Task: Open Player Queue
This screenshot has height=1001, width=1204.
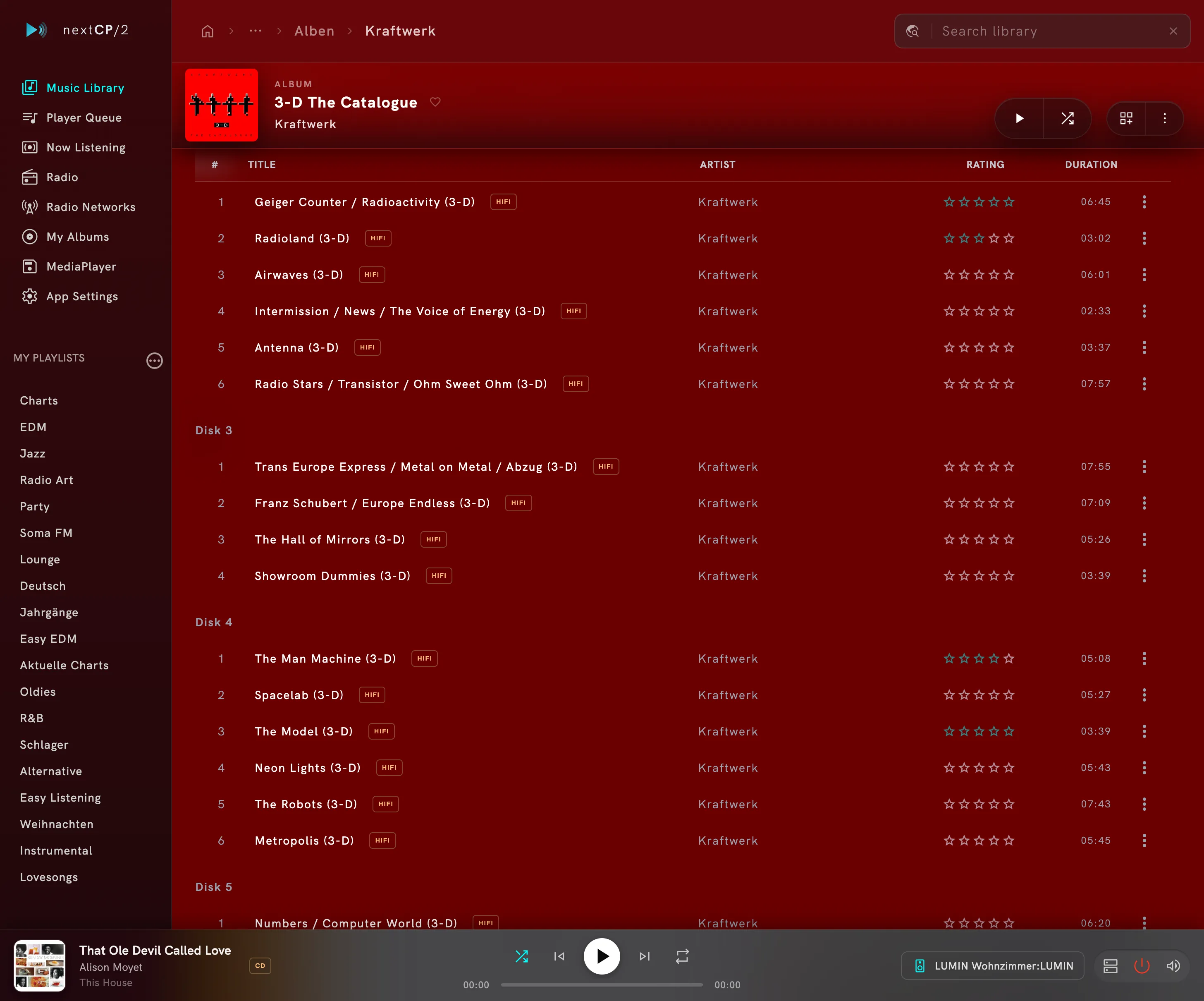Action: [x=72, y=117]
